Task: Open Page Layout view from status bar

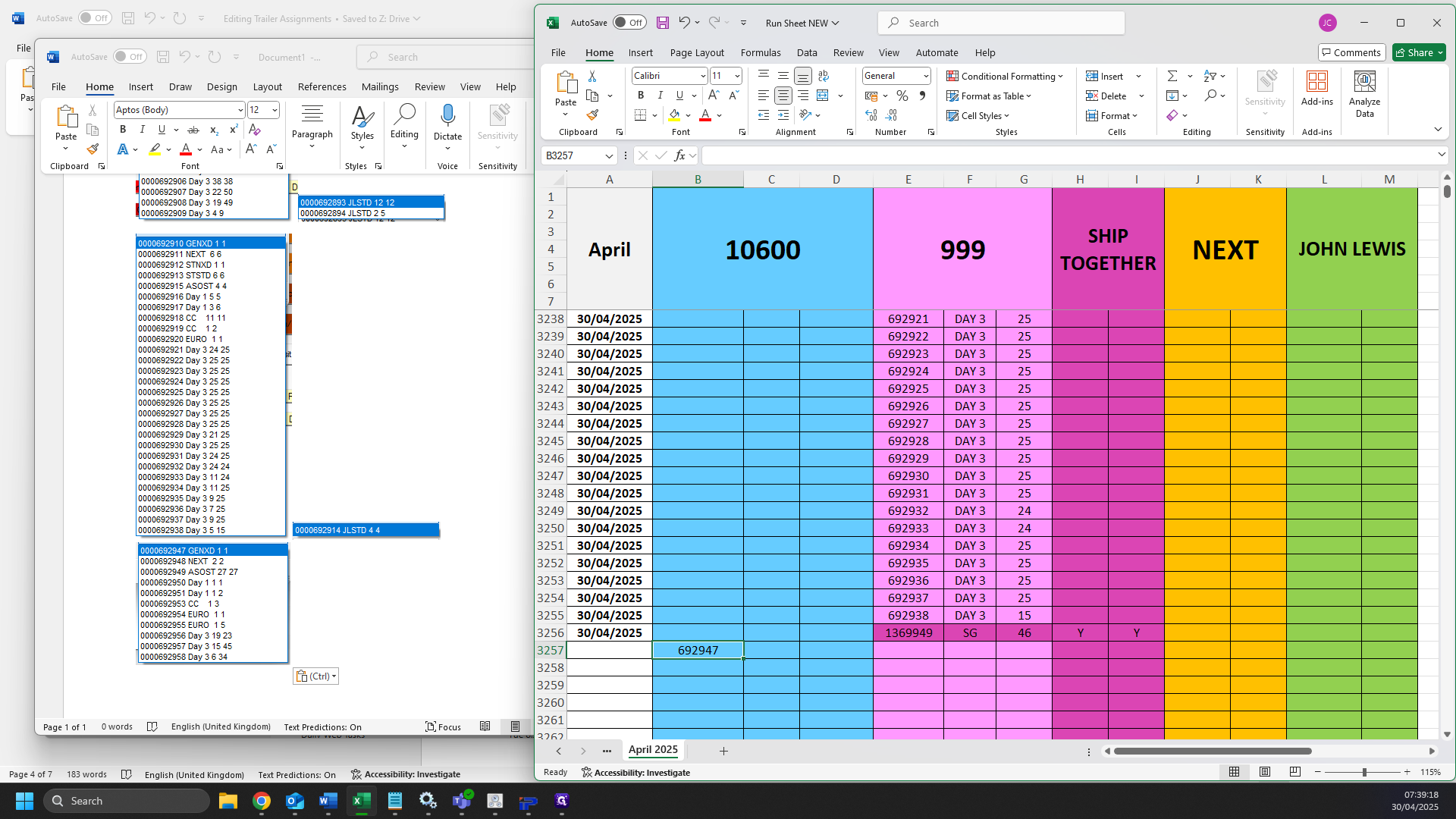Action: click(1264, 772)
